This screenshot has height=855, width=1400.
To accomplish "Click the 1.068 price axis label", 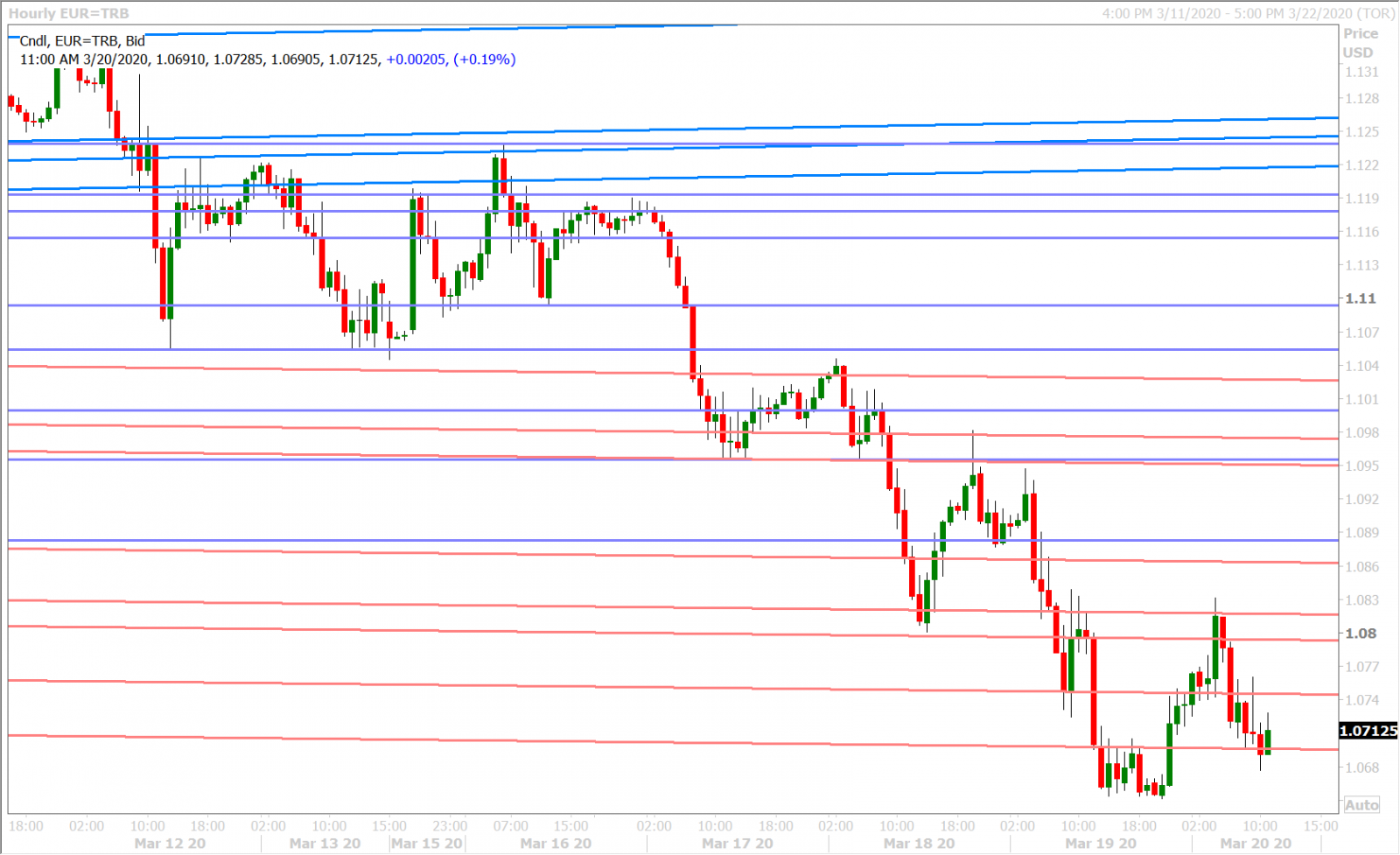I will pos(1362,768).
